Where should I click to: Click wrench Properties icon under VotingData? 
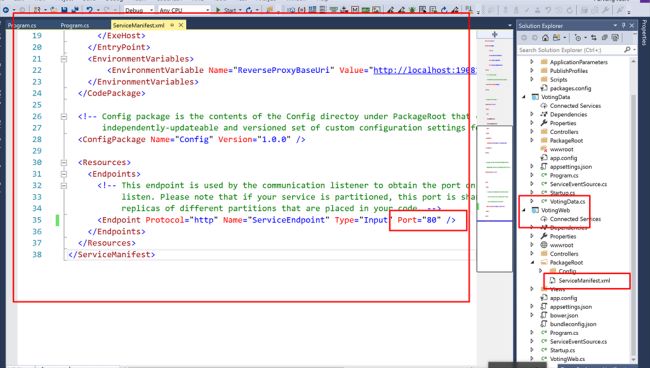point(544,123)
